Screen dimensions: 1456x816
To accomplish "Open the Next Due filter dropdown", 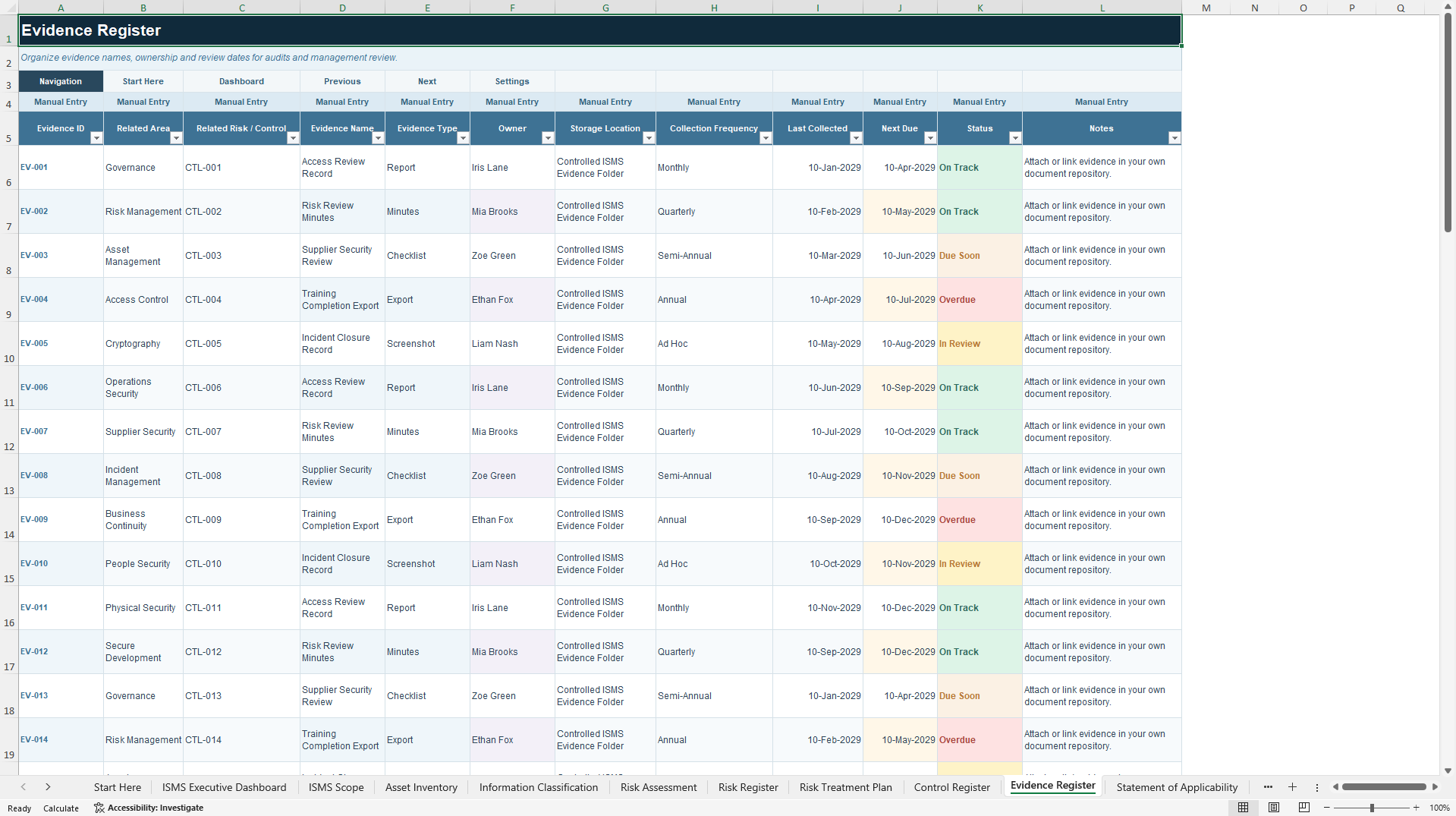I will [x=930, y=138].
